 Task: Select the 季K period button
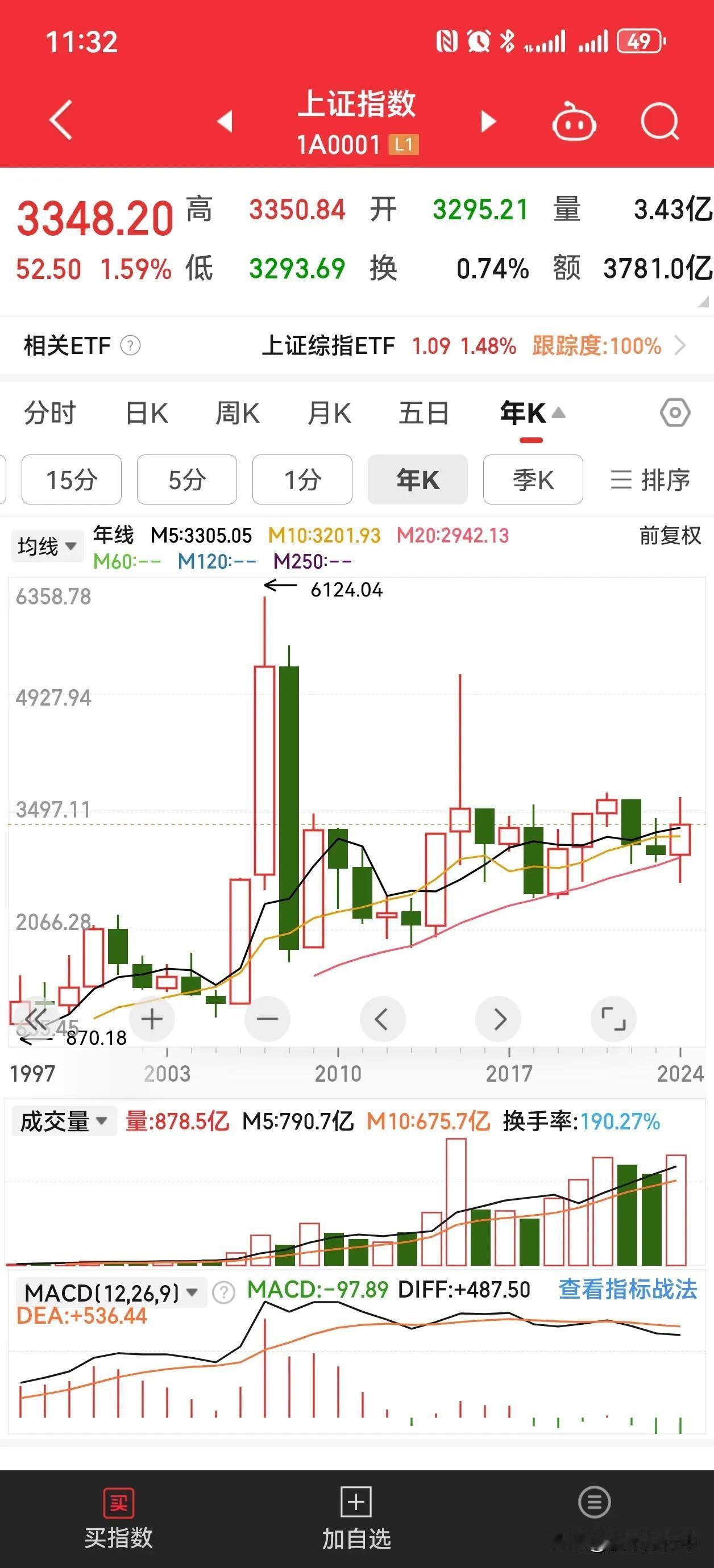tap(533, 479)
